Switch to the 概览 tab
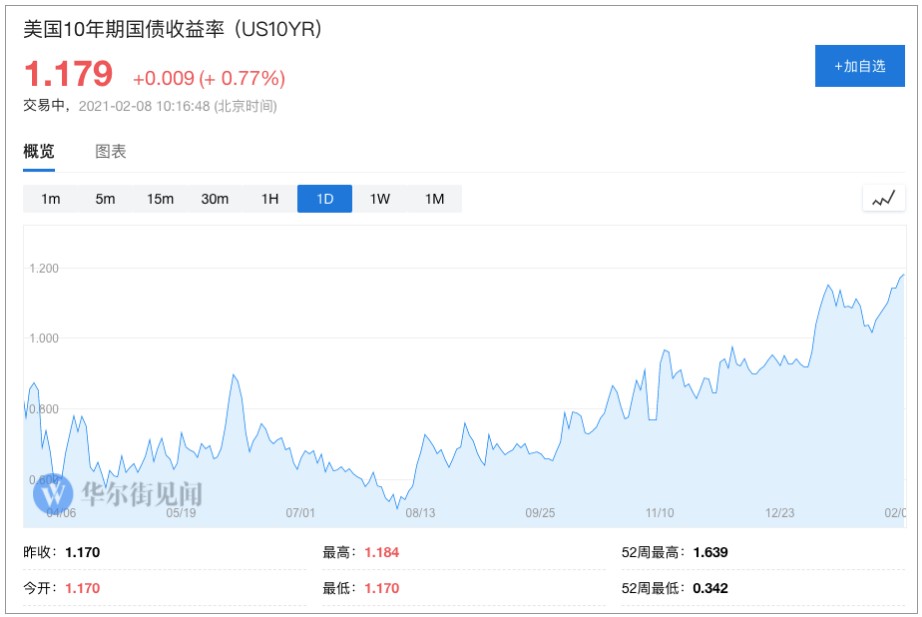 (39, 152)
